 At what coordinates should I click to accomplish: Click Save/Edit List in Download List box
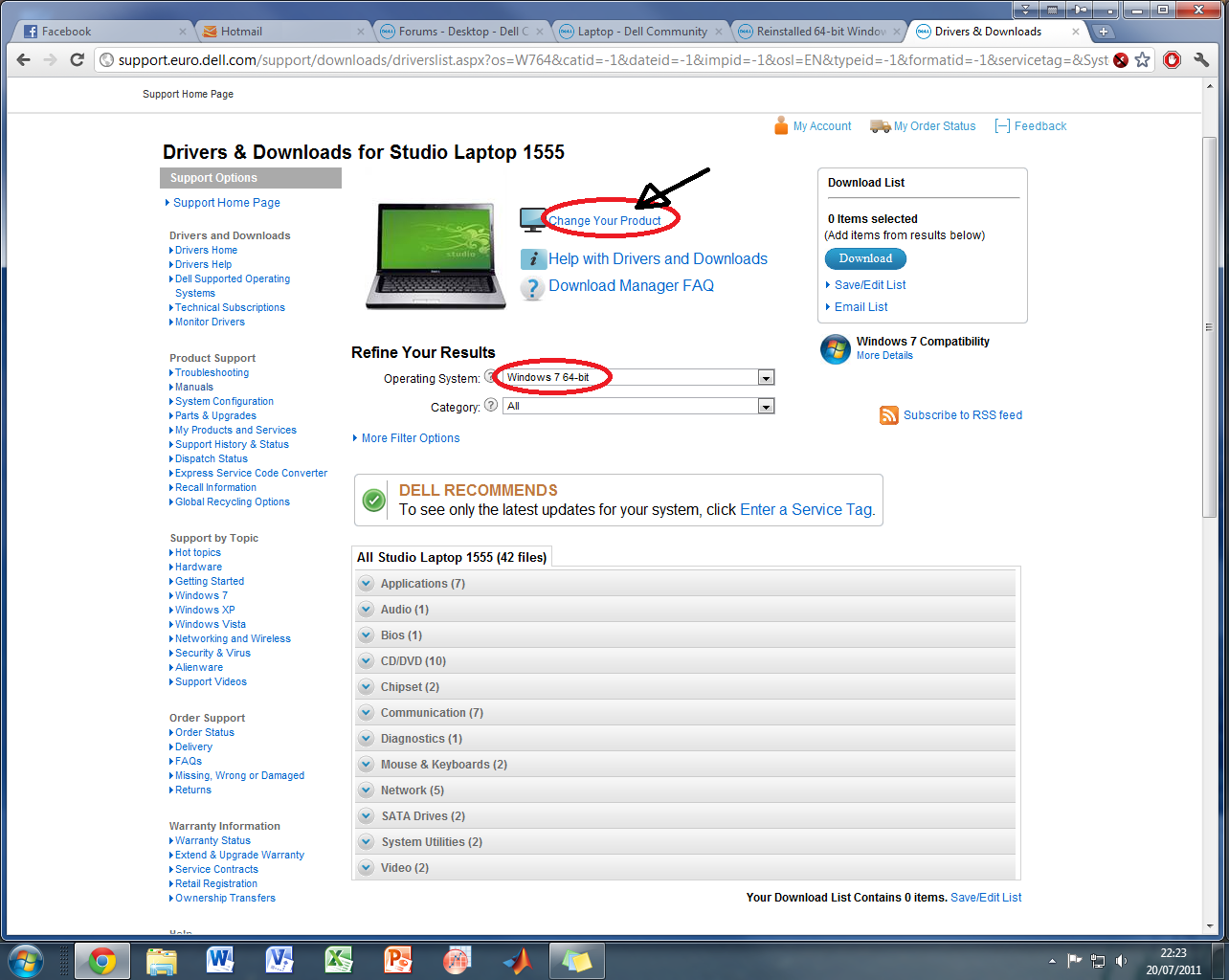pos(870,285)
